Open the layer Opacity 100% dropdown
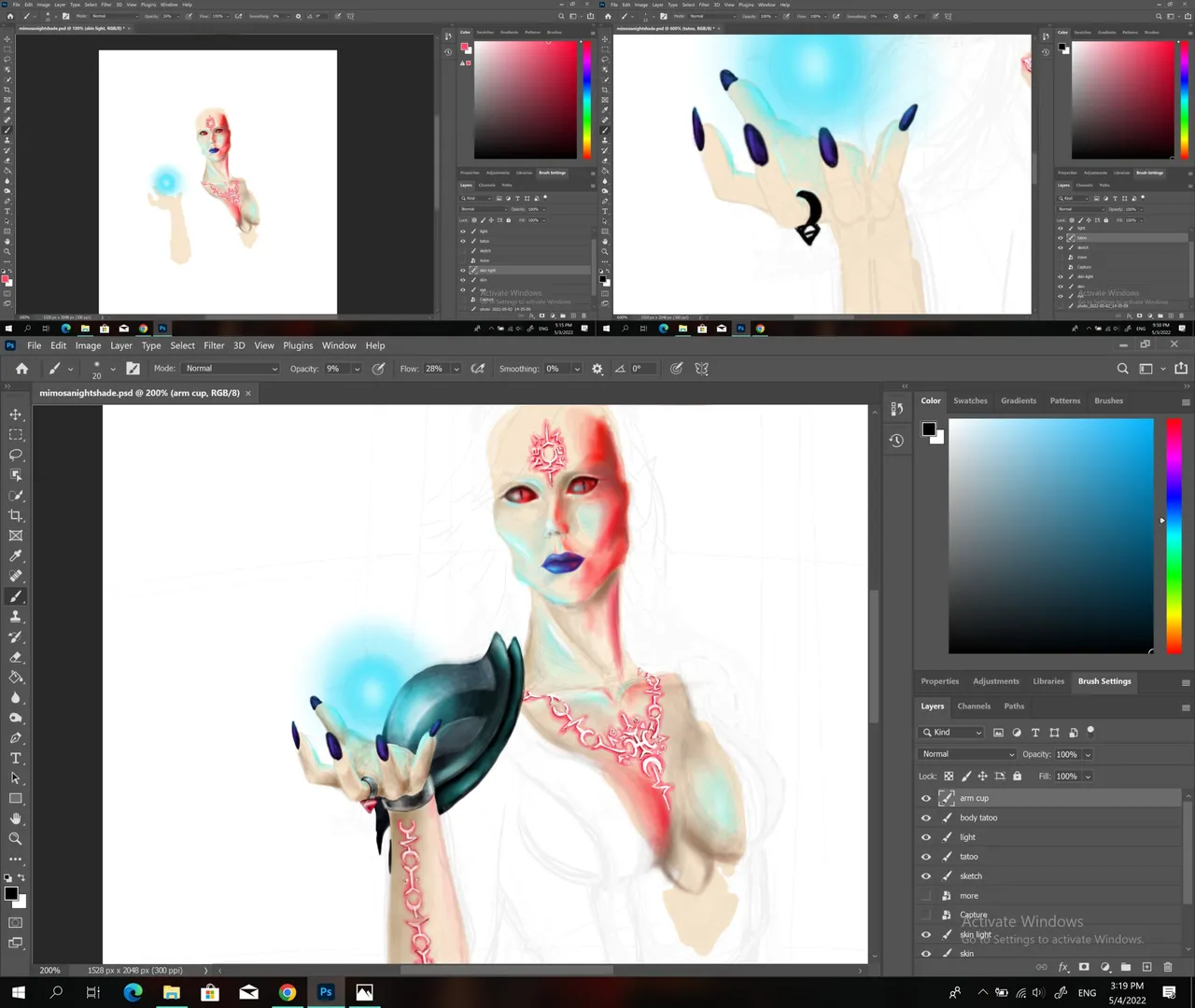 [1088, 754]
